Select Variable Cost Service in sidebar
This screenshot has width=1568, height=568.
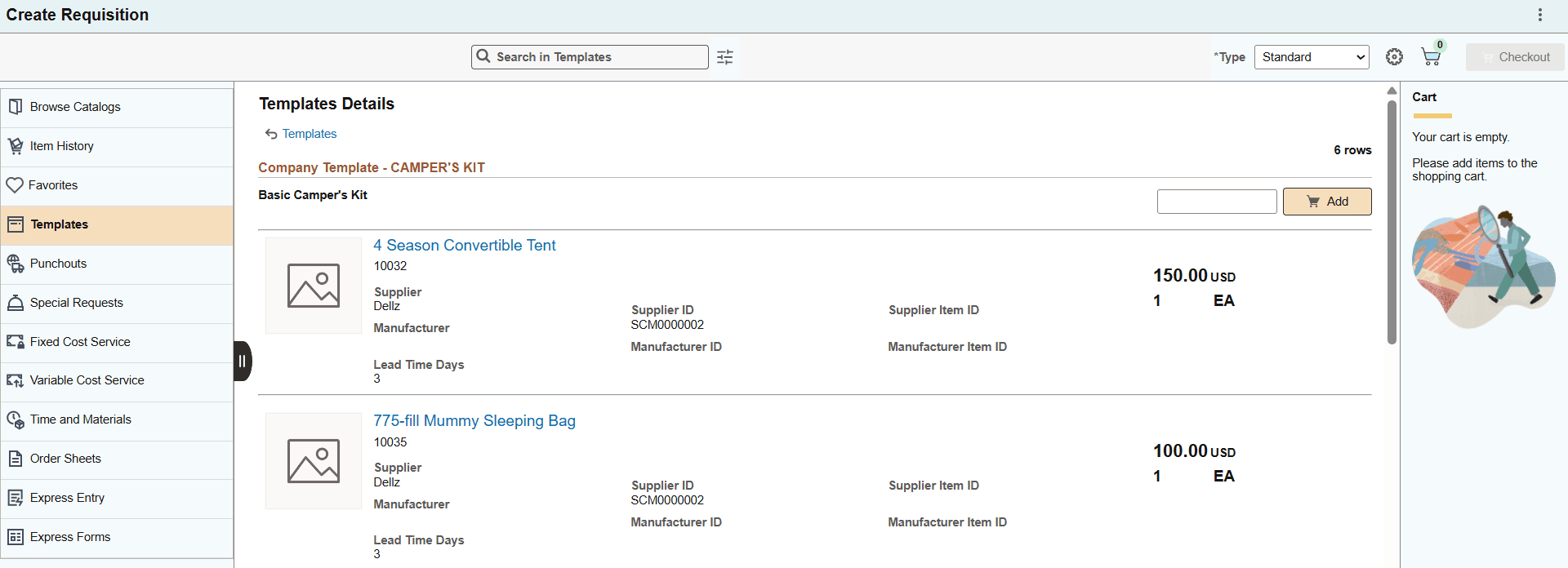pyautogui.click(x=117, y=381)
